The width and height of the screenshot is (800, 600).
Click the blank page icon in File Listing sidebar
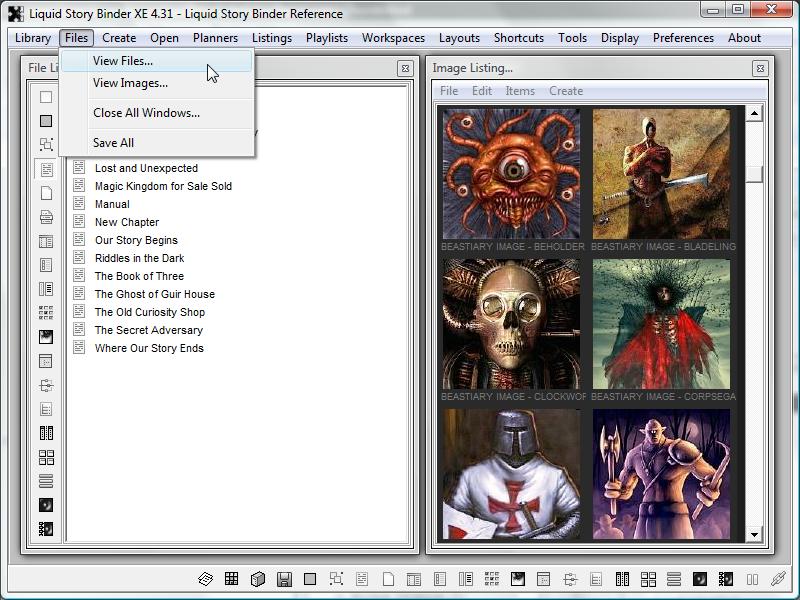tap(46, 193)
